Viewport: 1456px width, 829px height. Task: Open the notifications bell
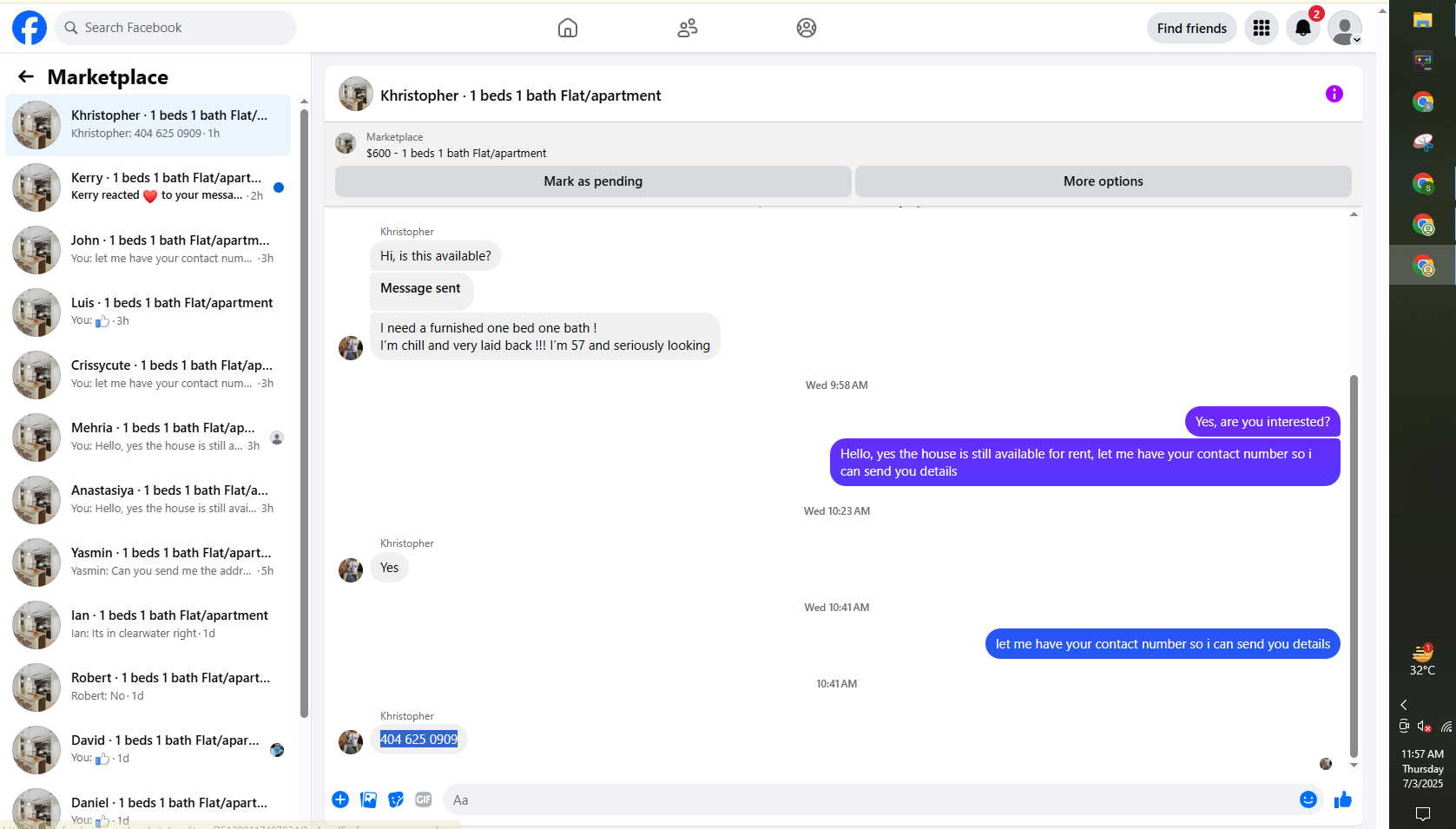click(1303, 28)
